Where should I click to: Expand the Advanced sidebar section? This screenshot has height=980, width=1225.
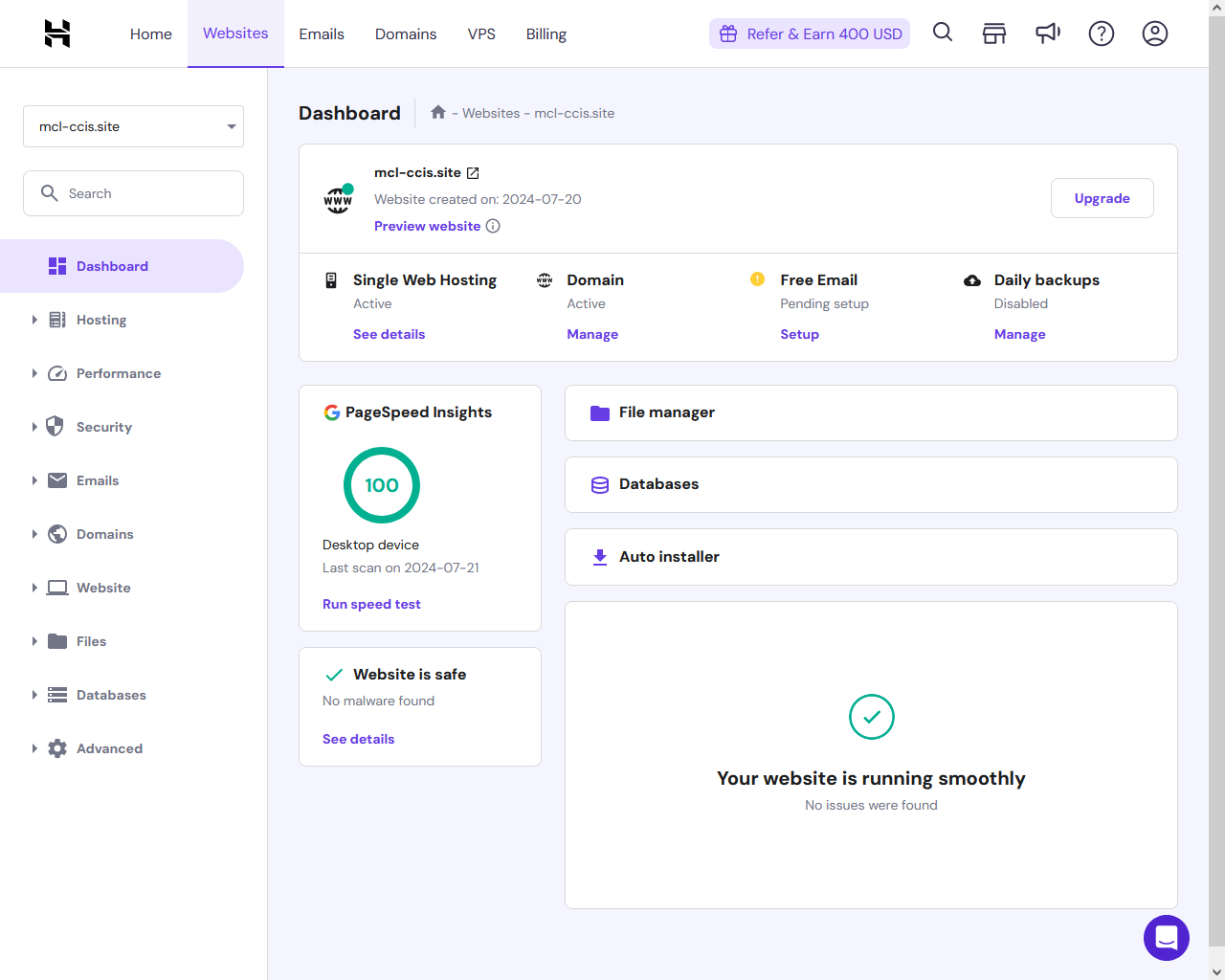109,748
